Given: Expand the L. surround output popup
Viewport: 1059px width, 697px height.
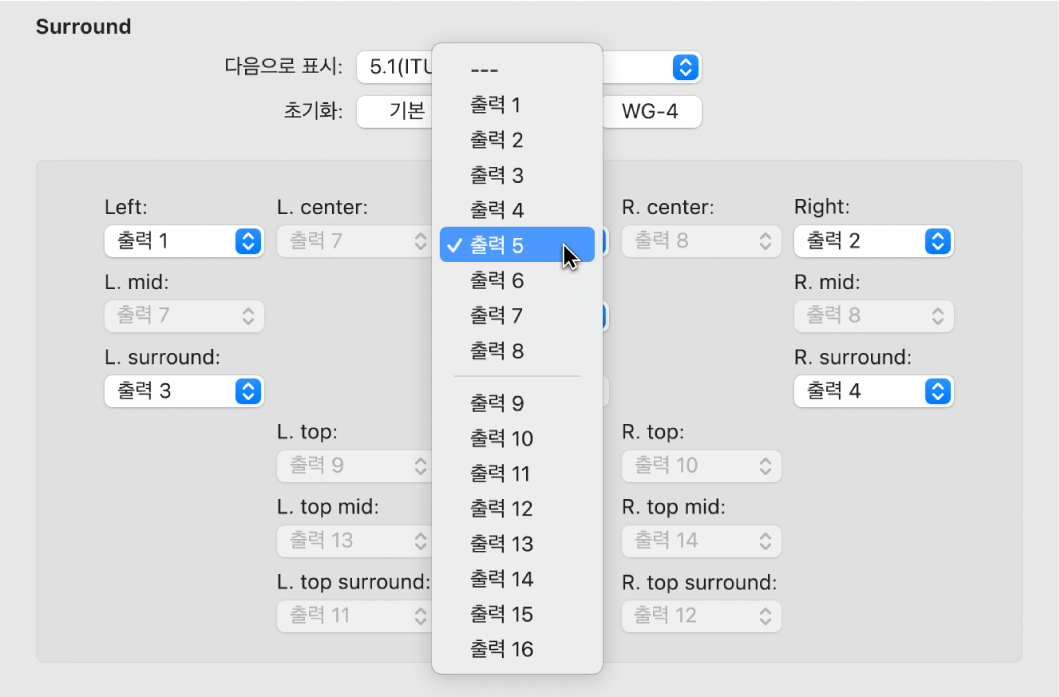Looking at the screenshot, I should point(184,391).
